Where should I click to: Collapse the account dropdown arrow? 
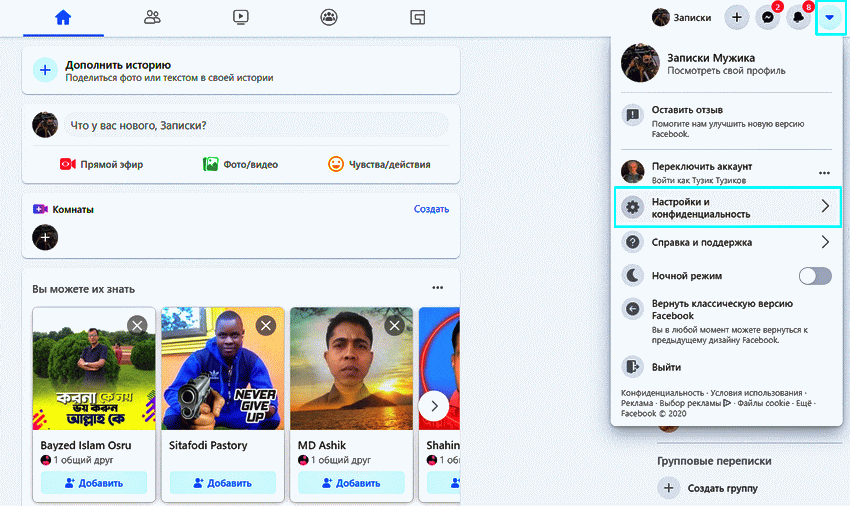[829, 17]
